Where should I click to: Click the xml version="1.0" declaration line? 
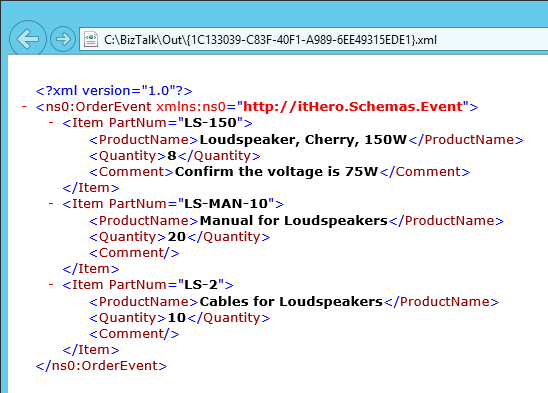114,91
